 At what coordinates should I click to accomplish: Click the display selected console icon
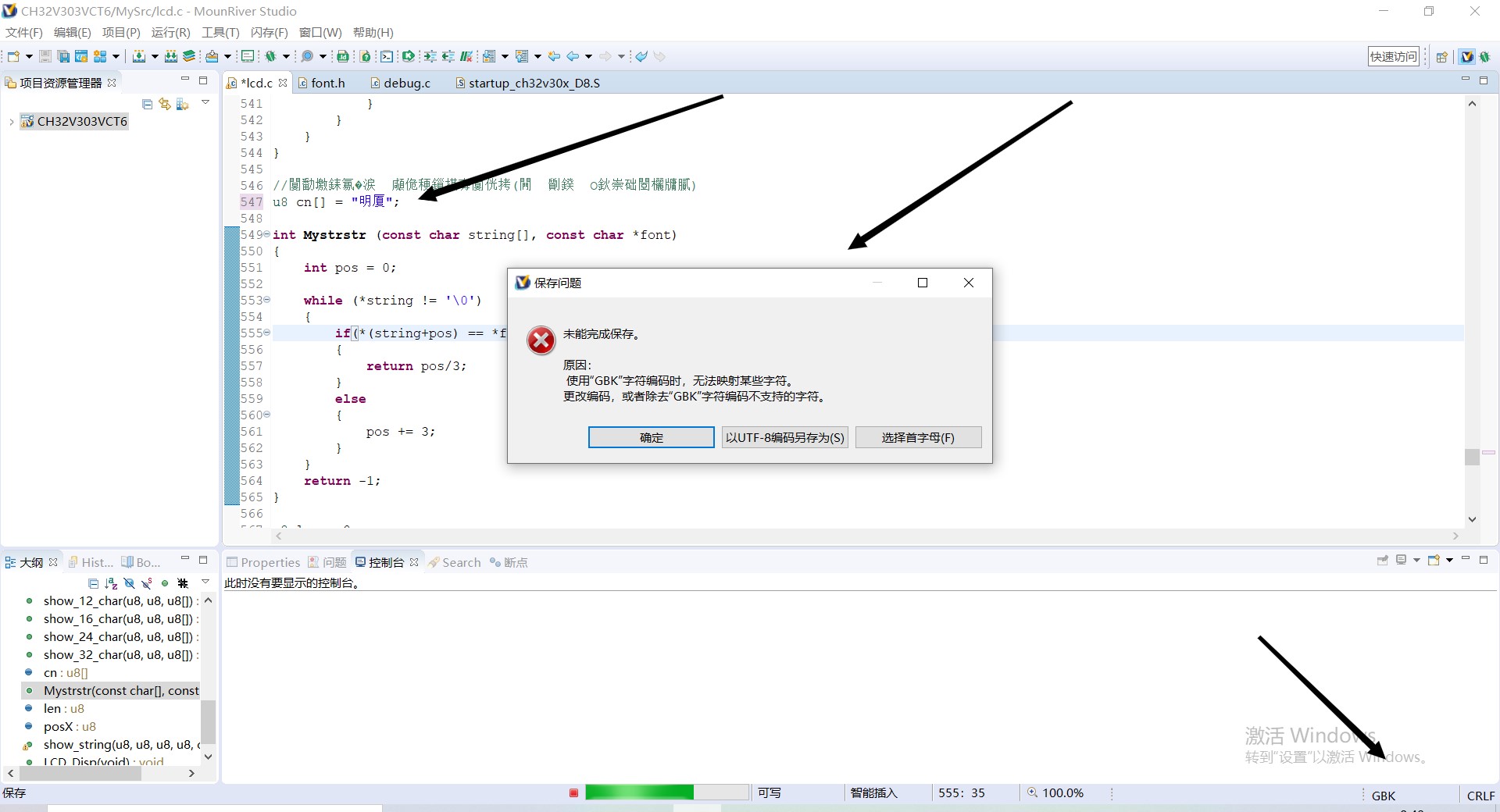tap(1402, 561)
